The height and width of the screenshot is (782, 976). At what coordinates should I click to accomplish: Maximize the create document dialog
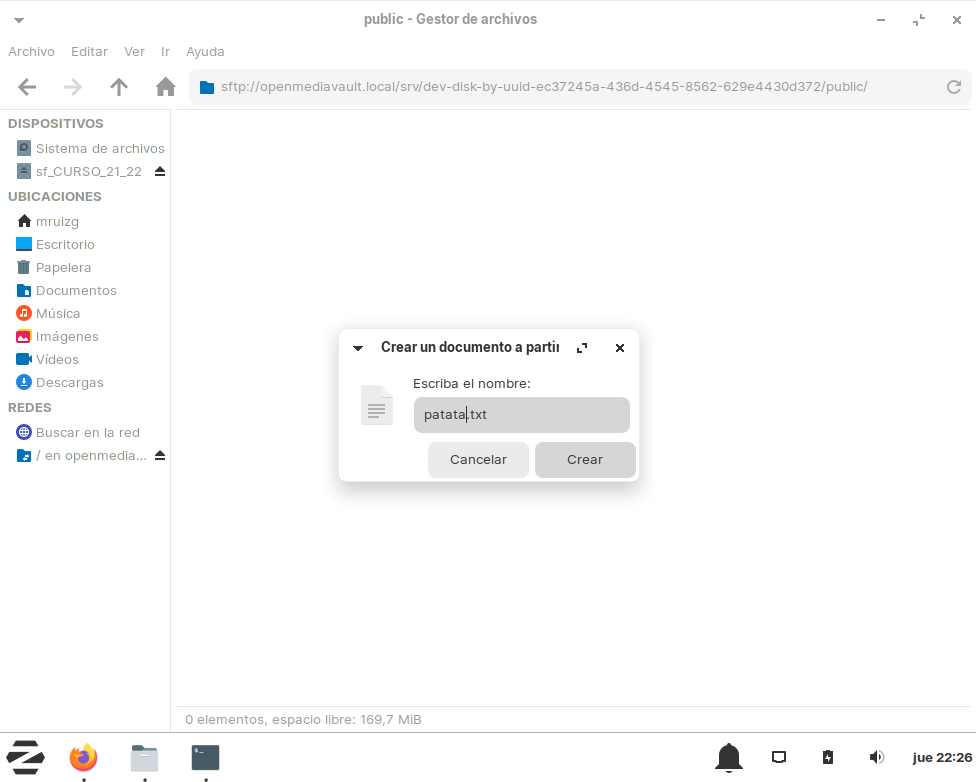click(582, 348)
